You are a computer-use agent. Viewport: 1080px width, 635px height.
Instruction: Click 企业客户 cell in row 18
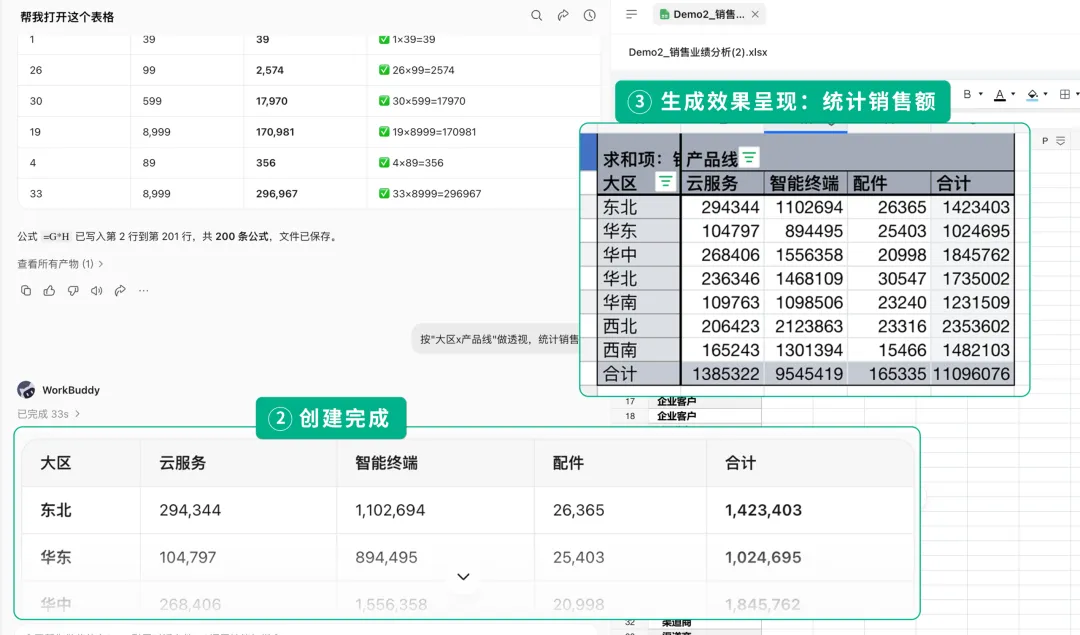(705, 416)
